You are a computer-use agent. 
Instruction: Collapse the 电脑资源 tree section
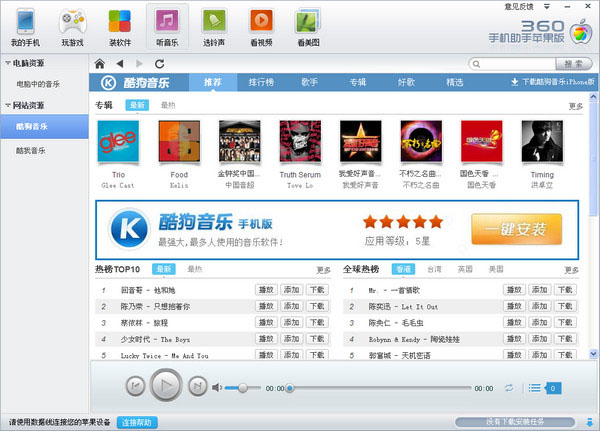tap(8, 63)
